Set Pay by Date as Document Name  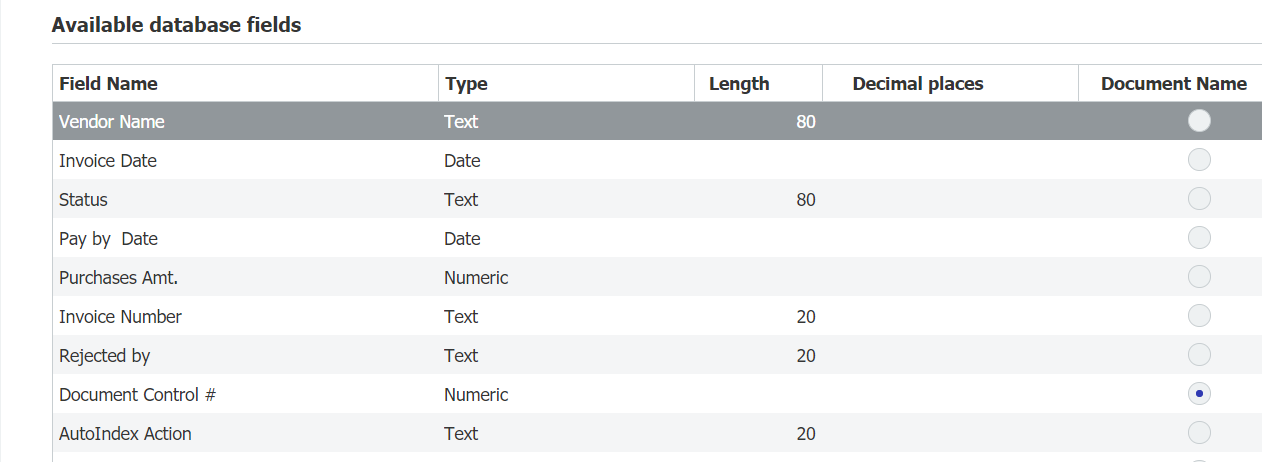(1199, 238)
